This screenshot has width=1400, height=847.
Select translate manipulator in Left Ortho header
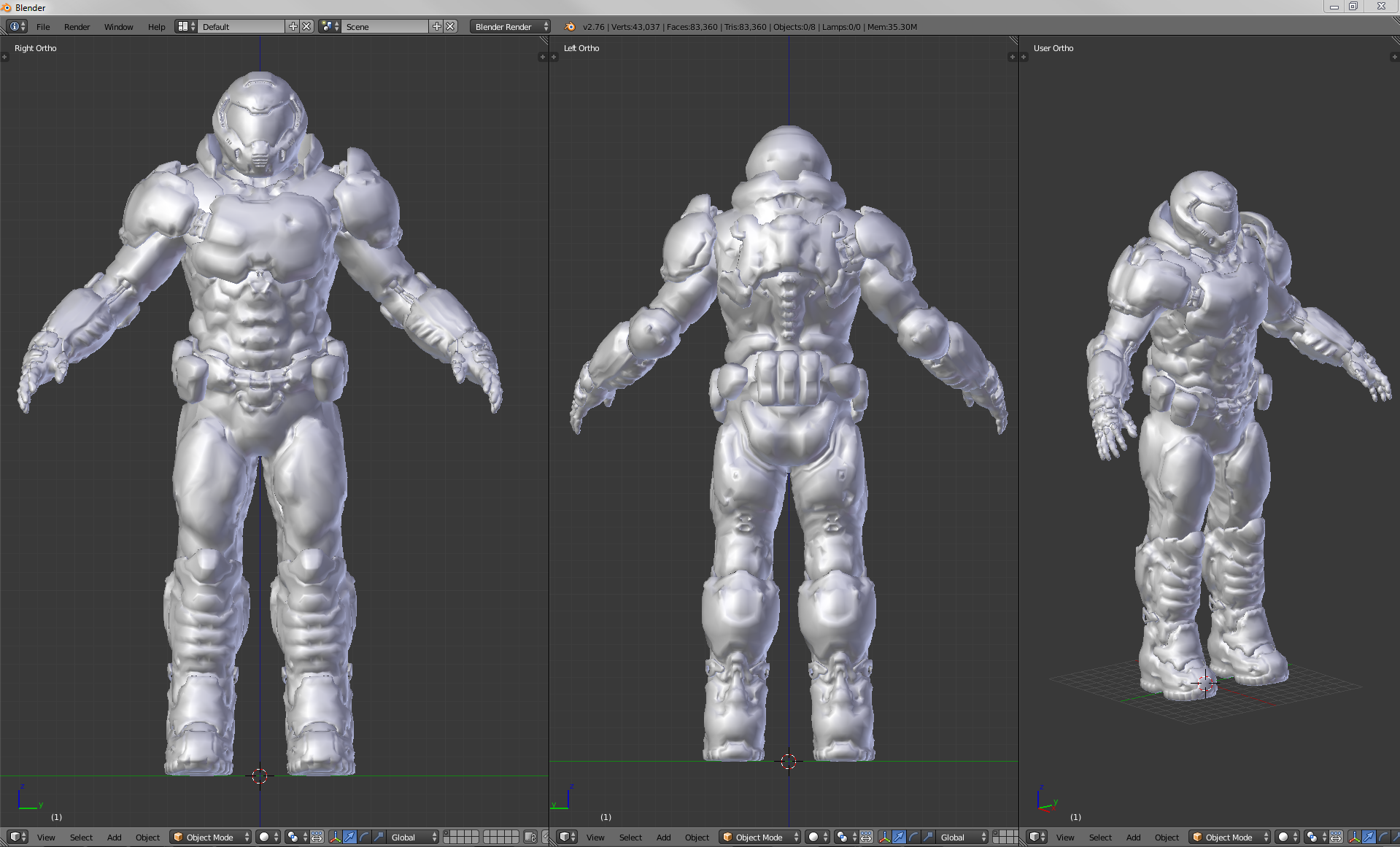(x=899, y=837)
